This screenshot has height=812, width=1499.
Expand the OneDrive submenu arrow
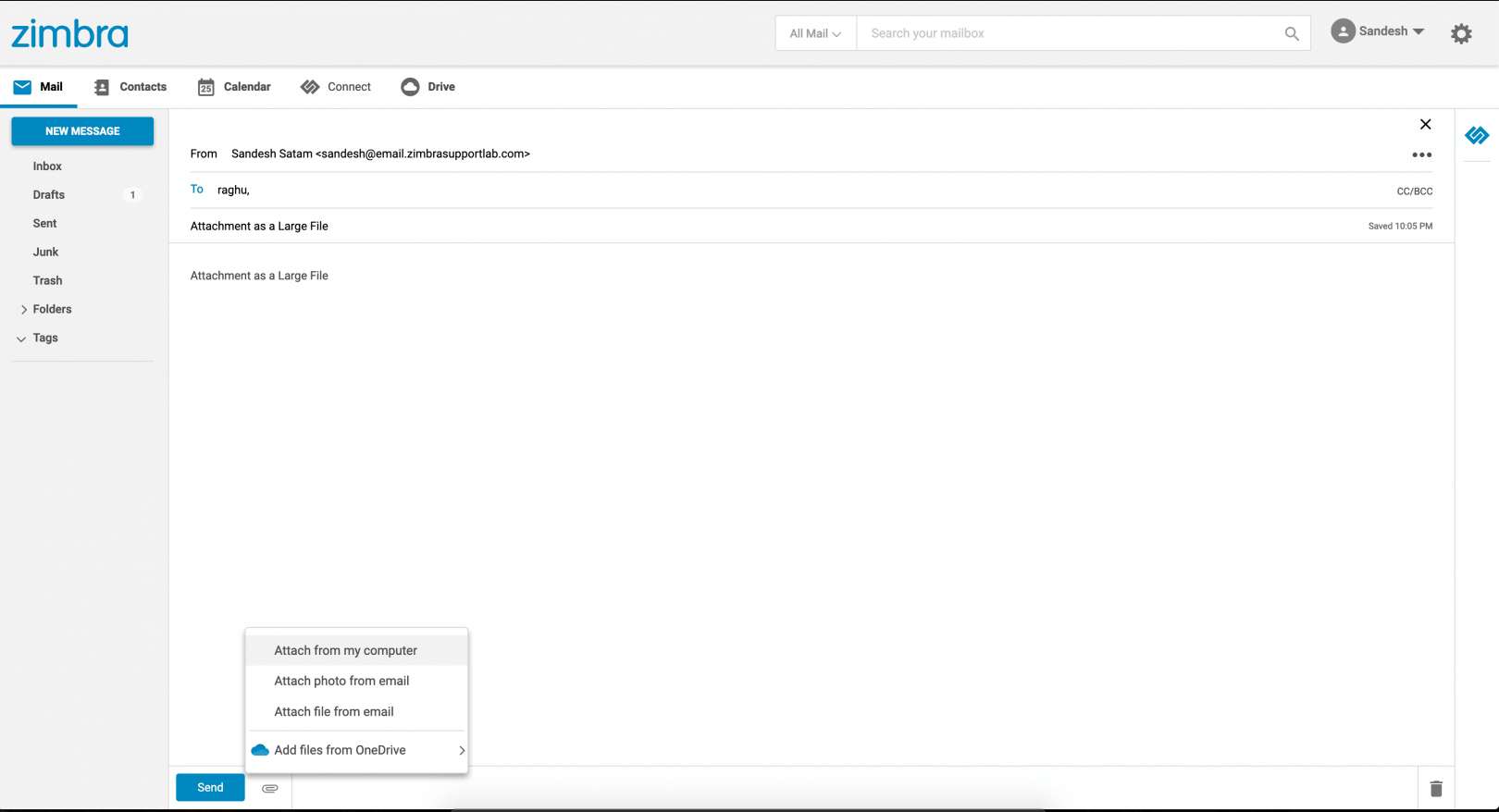click(461, 750)
